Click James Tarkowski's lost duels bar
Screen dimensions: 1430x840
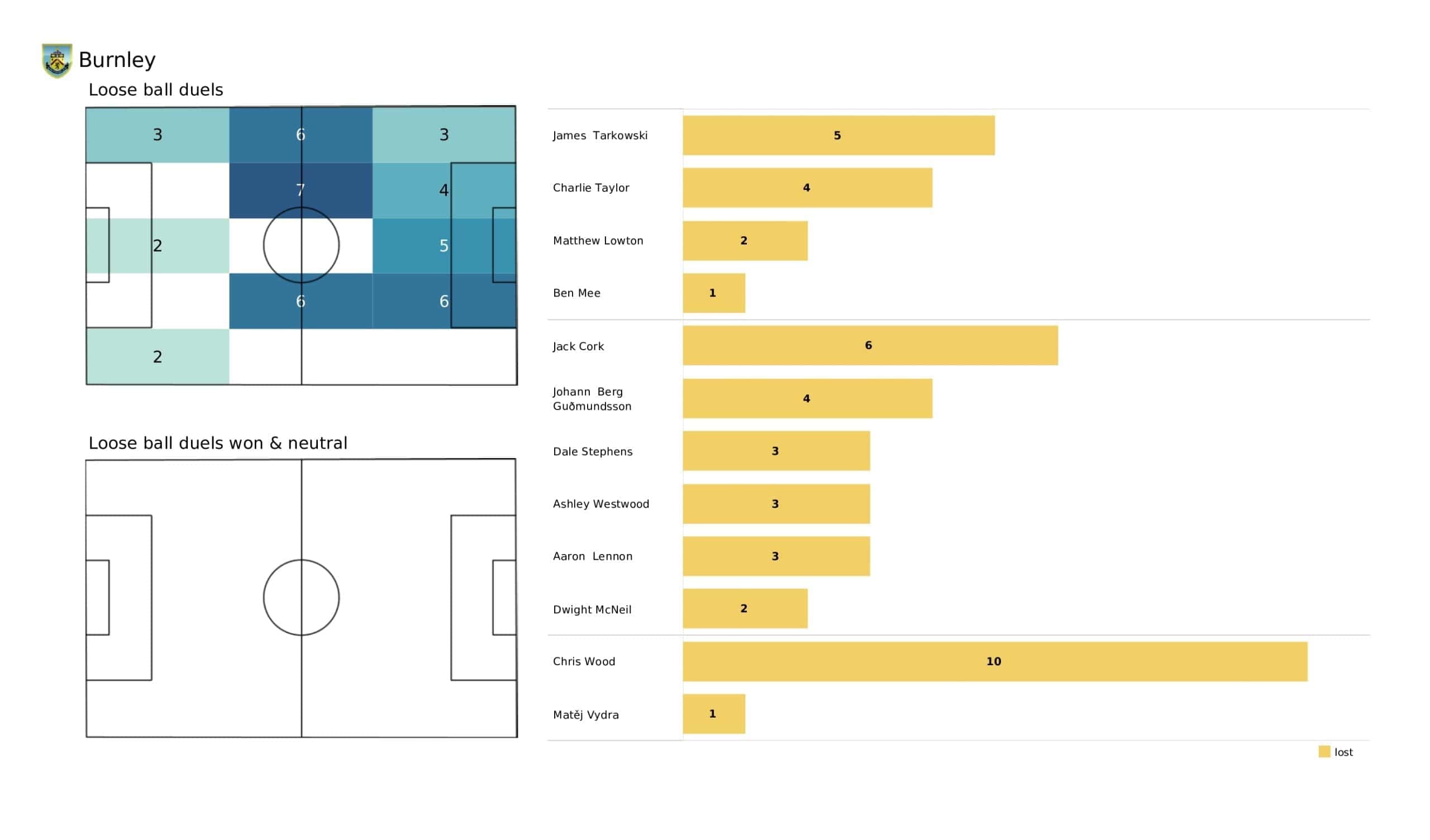pyautogui.click(x=838, y=136)
